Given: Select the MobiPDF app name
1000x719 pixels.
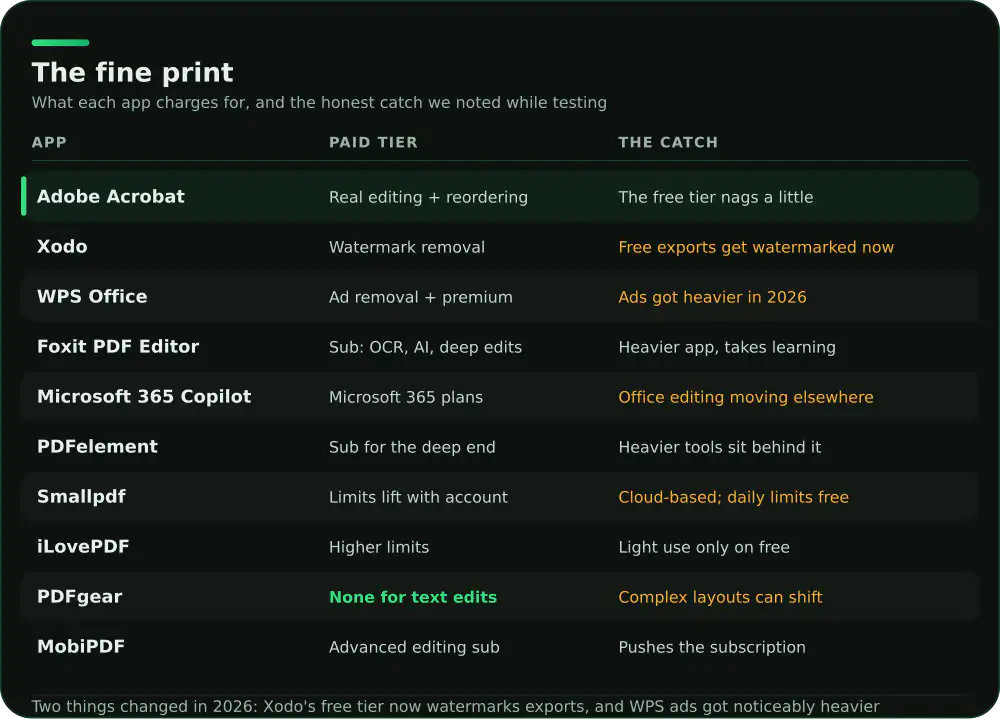Looking at the screenshot, I should (80, 646).
